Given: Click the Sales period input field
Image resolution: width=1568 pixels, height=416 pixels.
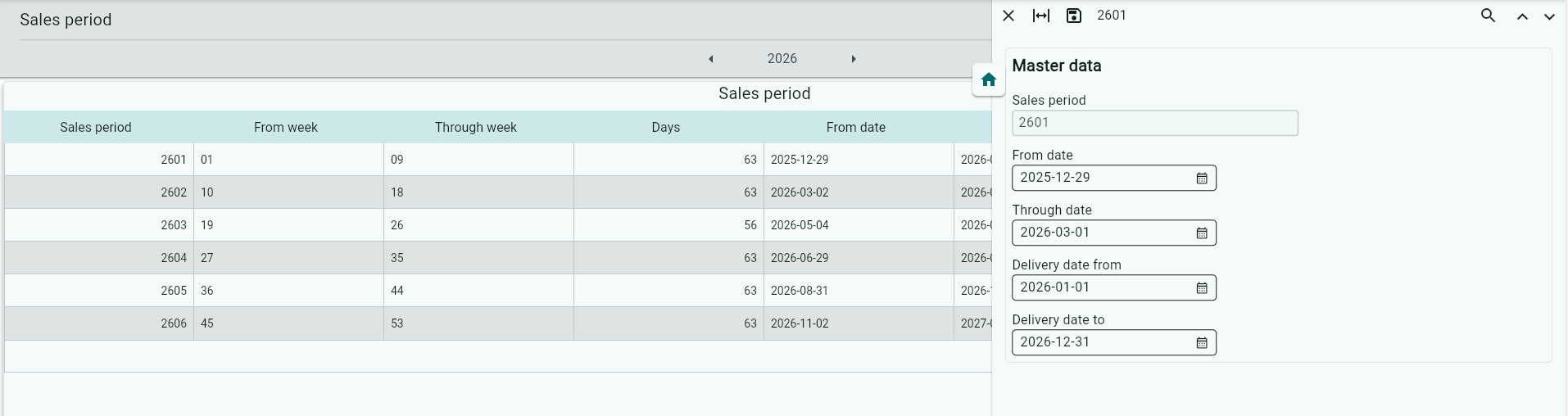Looking at the screenshot, I should (x=1153, y=123).
